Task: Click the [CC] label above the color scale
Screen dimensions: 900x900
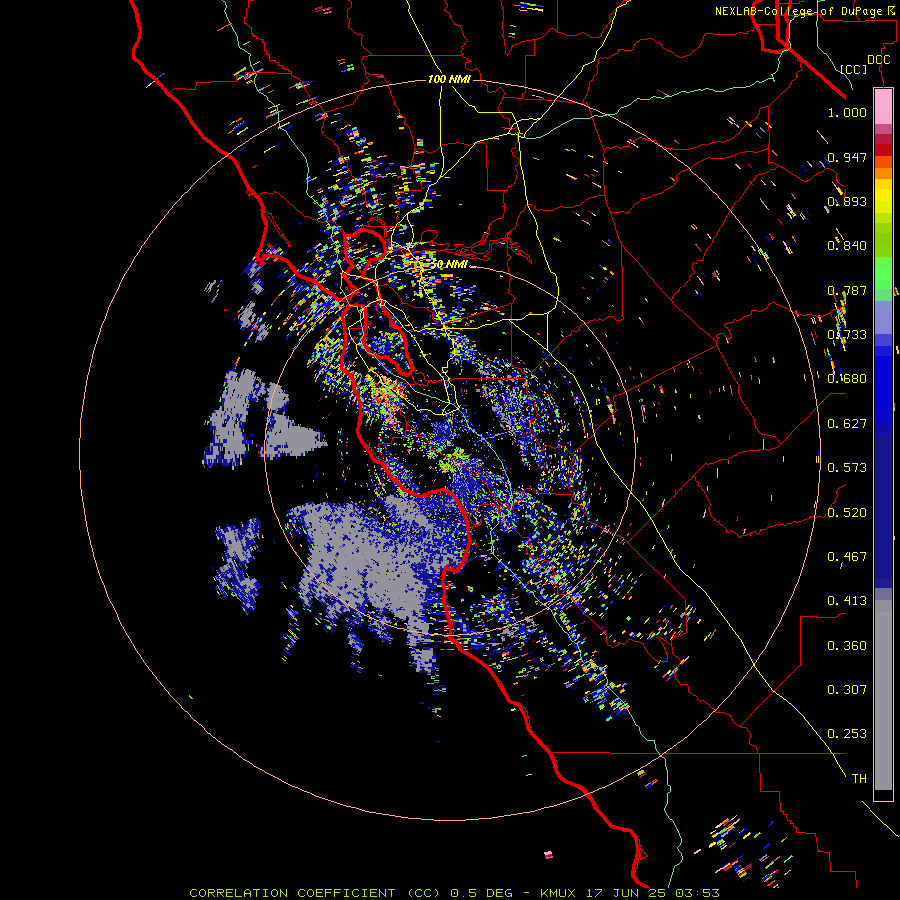Action: click(854, 69)
